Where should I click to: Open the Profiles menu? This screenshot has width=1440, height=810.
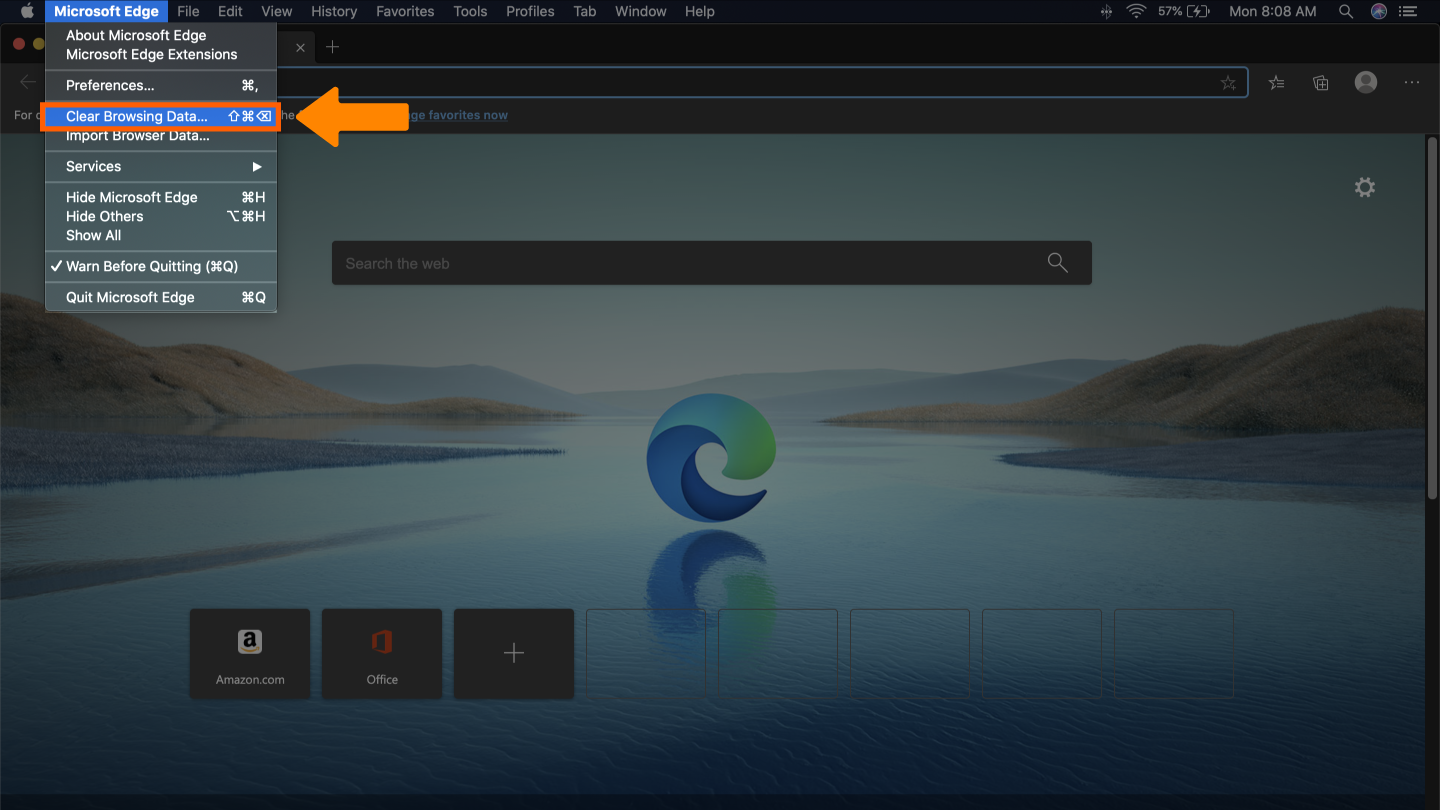[530, 11]
